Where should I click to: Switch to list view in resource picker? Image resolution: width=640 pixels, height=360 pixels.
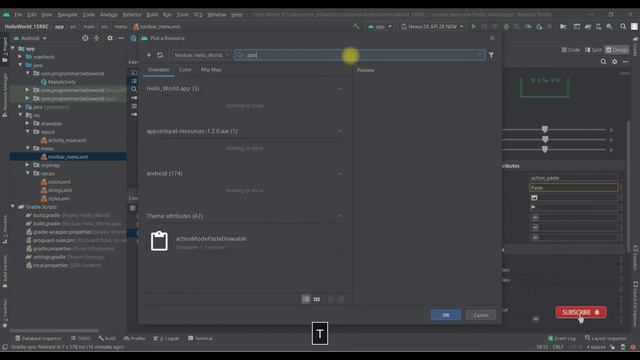(x=306, y=299)
